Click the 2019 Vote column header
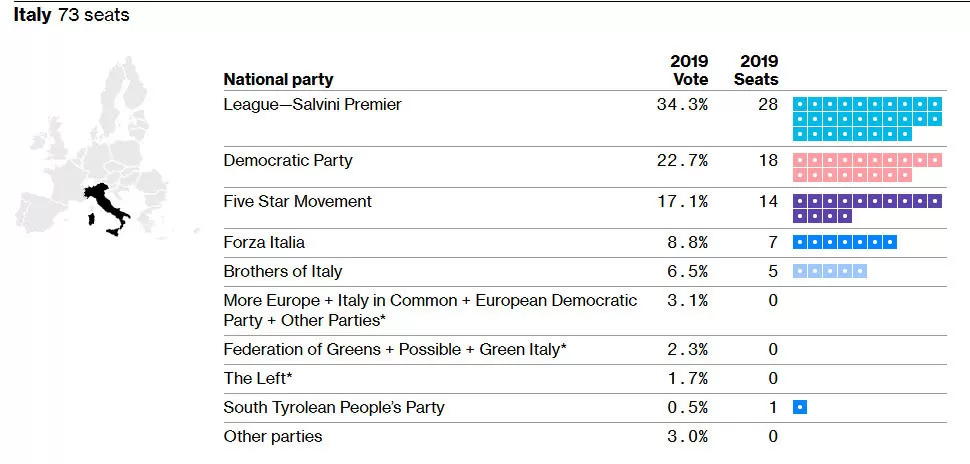This screenshot has height=464, width=970. point(689,71)
